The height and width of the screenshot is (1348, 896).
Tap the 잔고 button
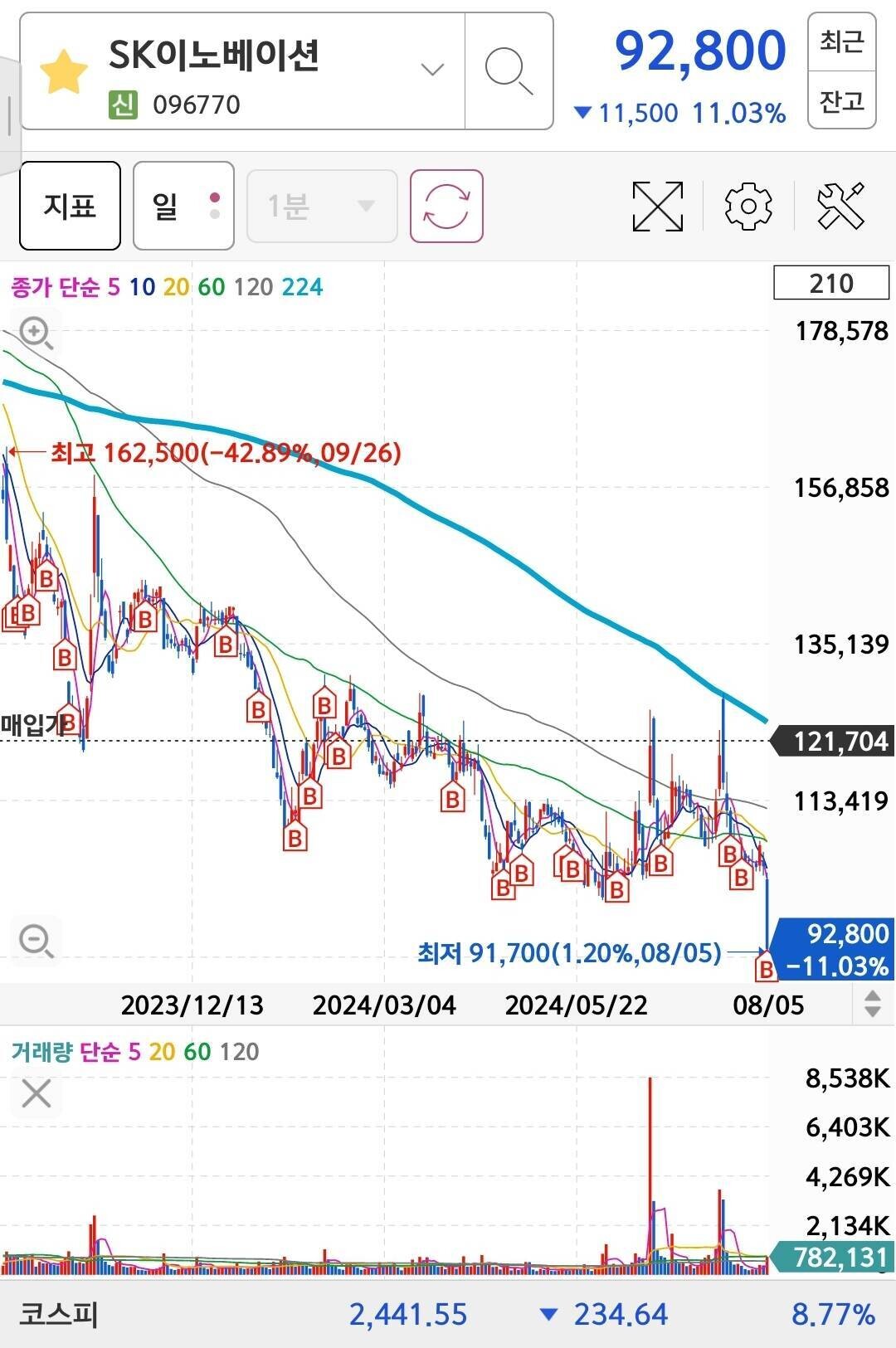click(x=841, y=101)
